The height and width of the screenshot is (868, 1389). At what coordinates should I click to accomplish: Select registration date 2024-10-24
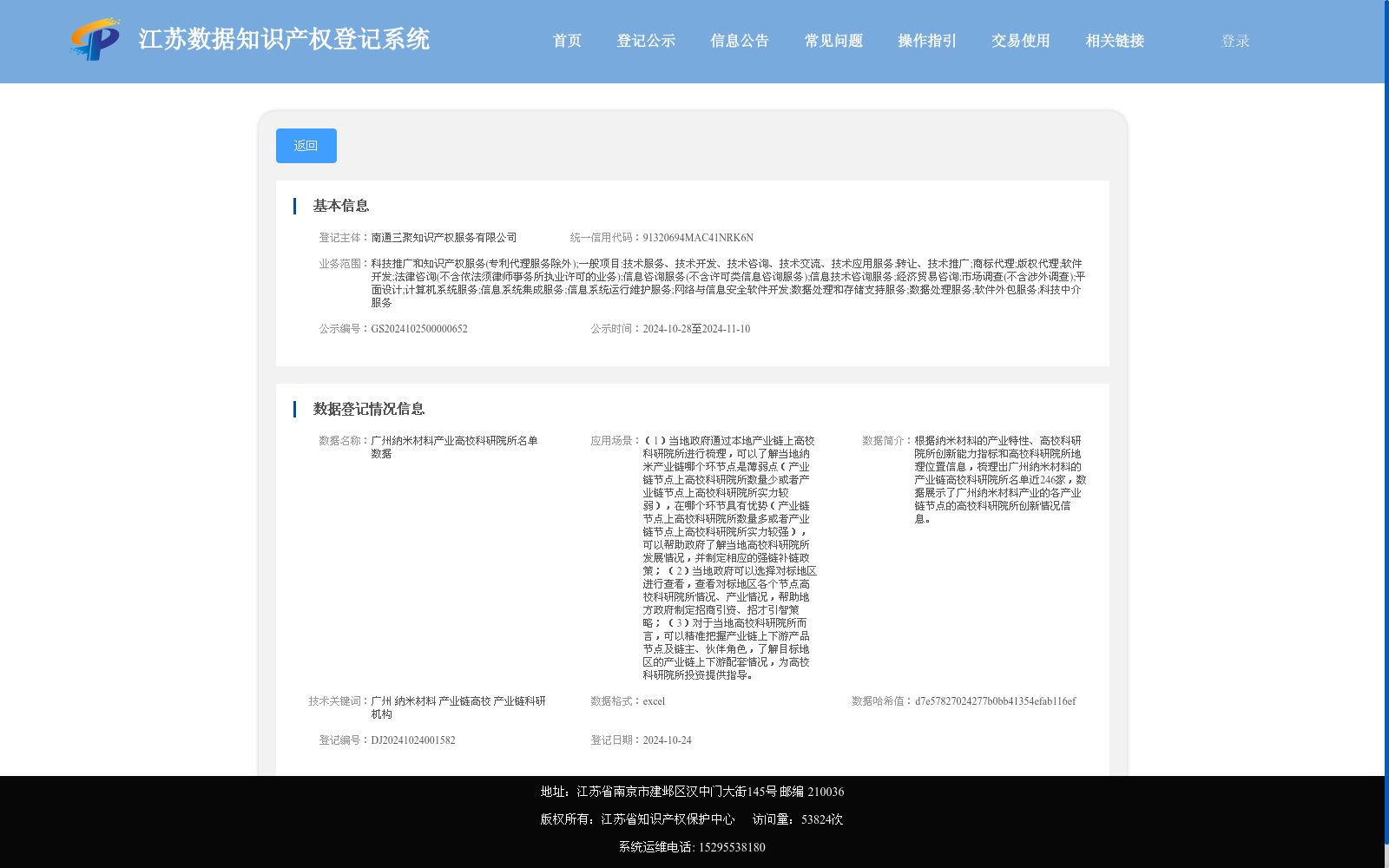pos(667,740)
